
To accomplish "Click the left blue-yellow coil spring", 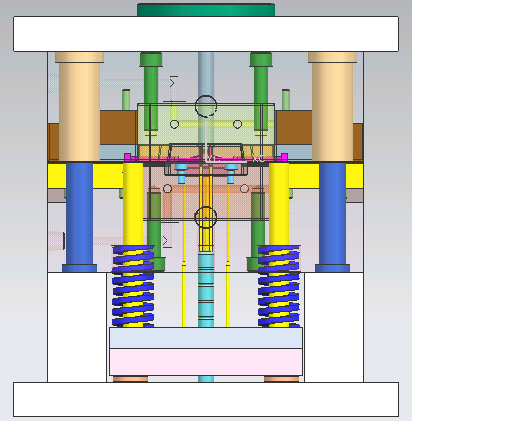I will tap(133, 286).
